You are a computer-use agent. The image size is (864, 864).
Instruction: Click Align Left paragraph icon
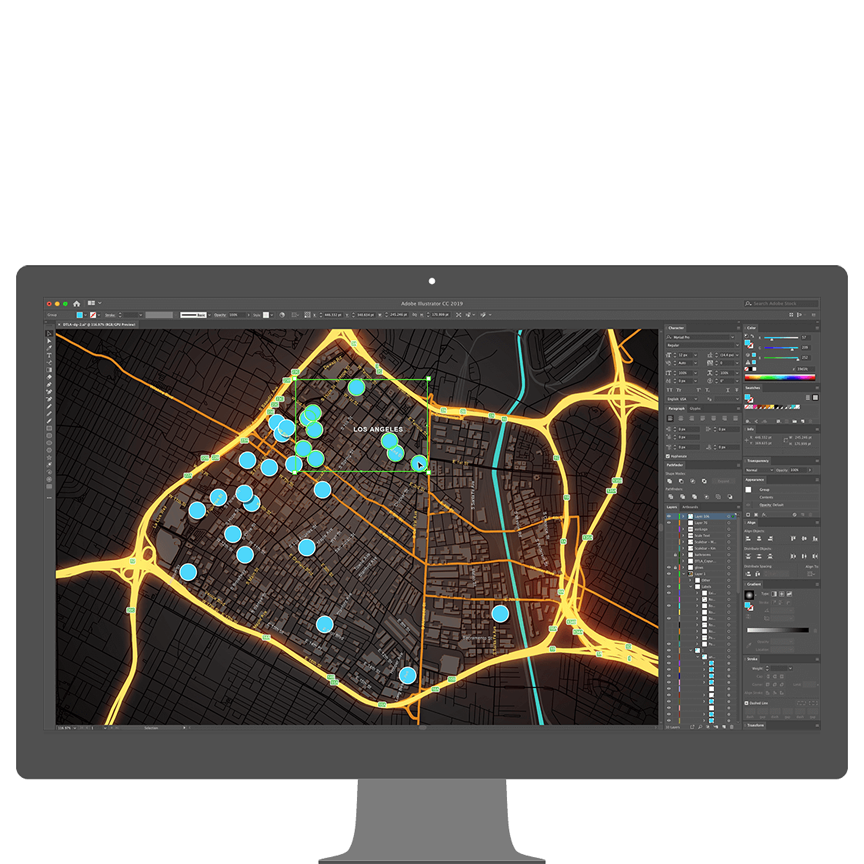[670, 418]
